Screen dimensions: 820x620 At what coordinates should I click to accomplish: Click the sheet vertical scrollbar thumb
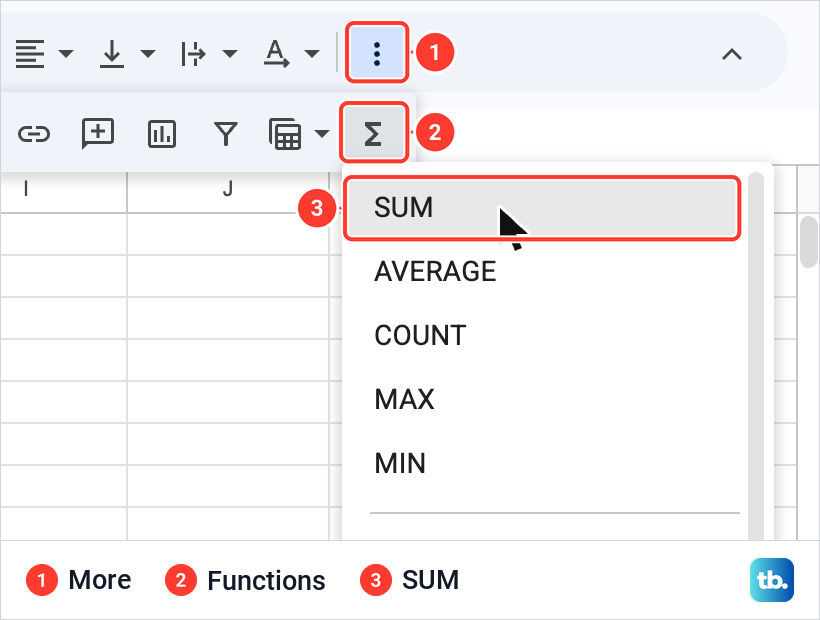[x=809, y=242]
